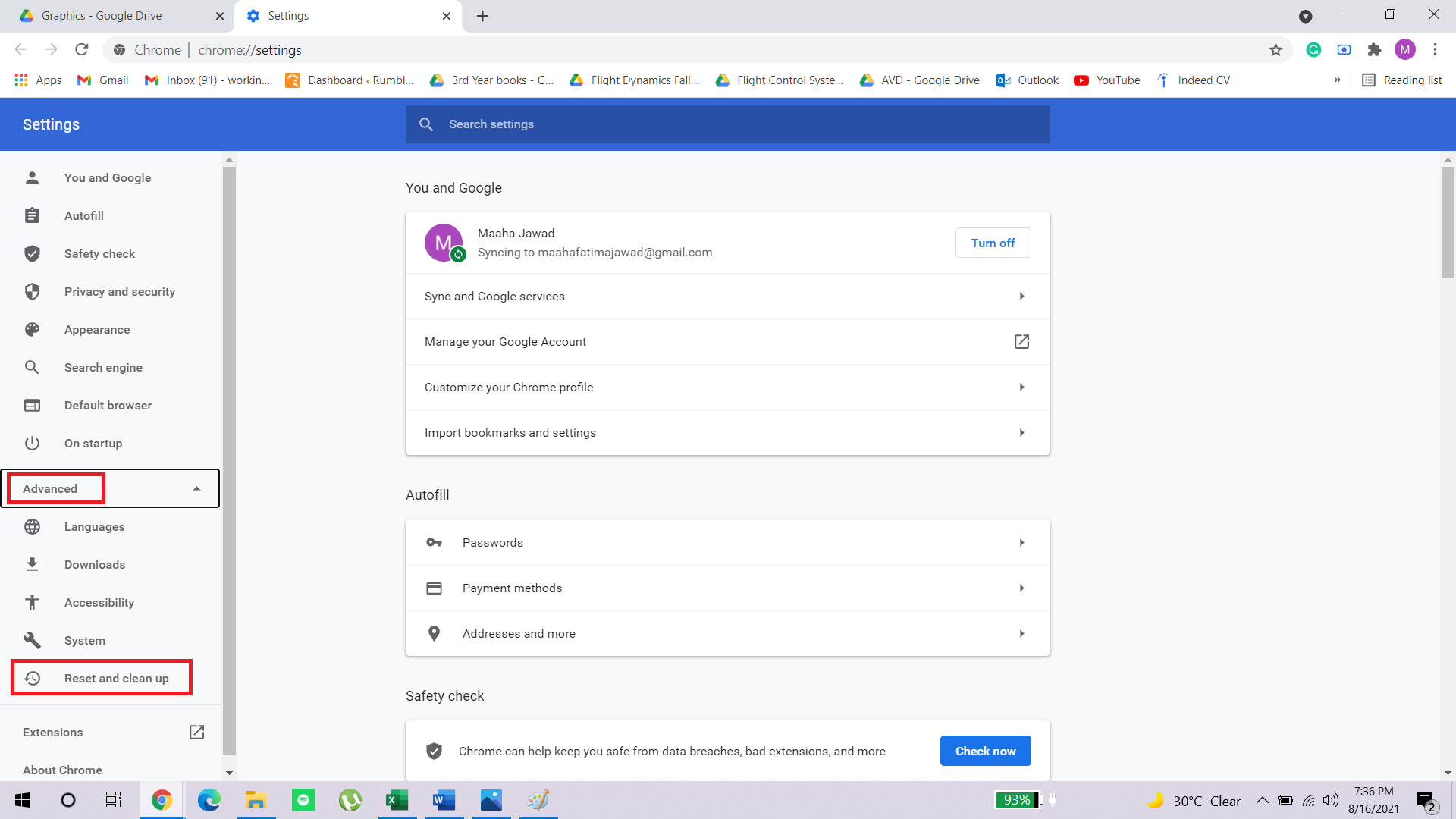
Task: Expand Import bookmarks and settings
Action: tap(728, 432)
